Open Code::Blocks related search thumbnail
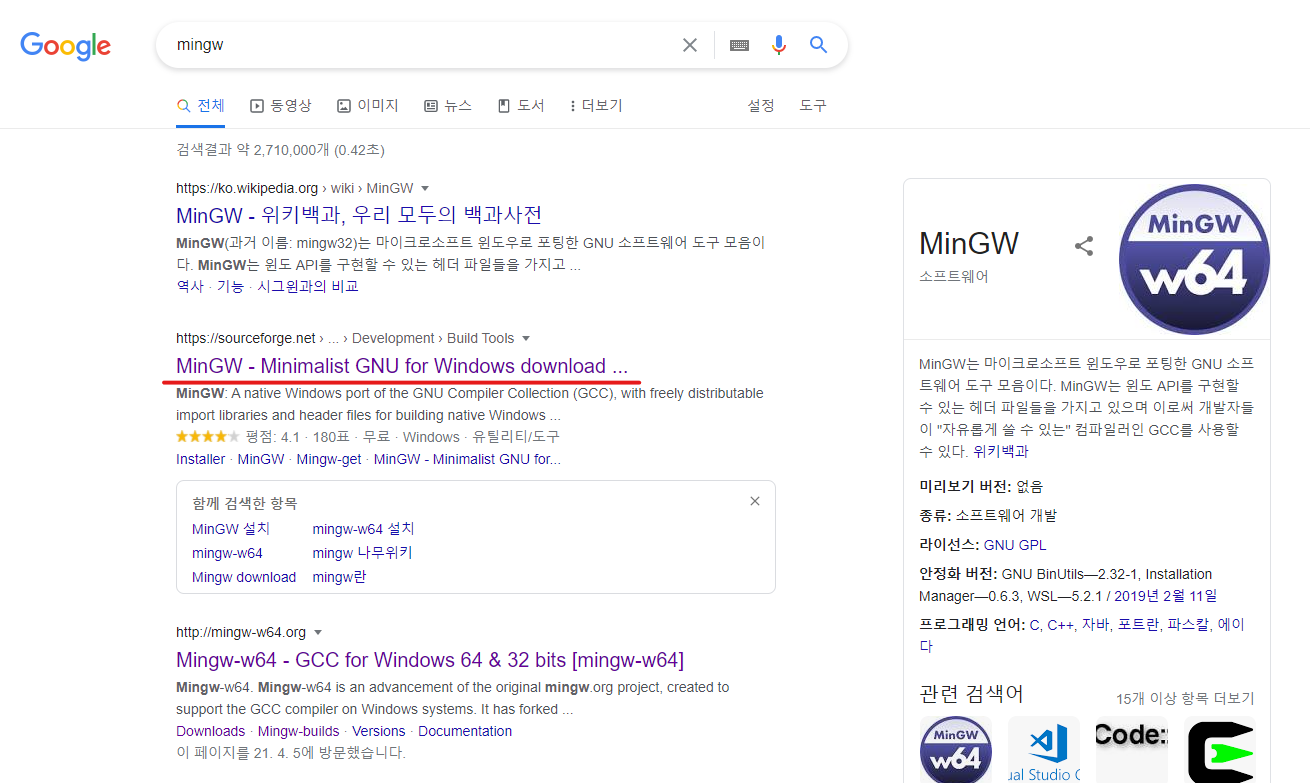This screenshot has width=1310, height=783. [1132, 749]
